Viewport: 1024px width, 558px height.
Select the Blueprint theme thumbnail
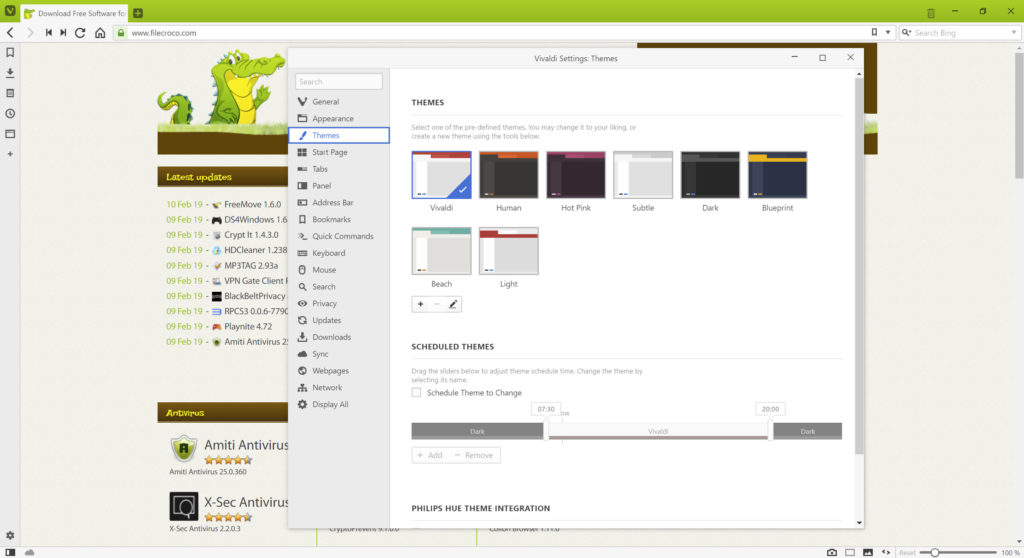point(777,175)
